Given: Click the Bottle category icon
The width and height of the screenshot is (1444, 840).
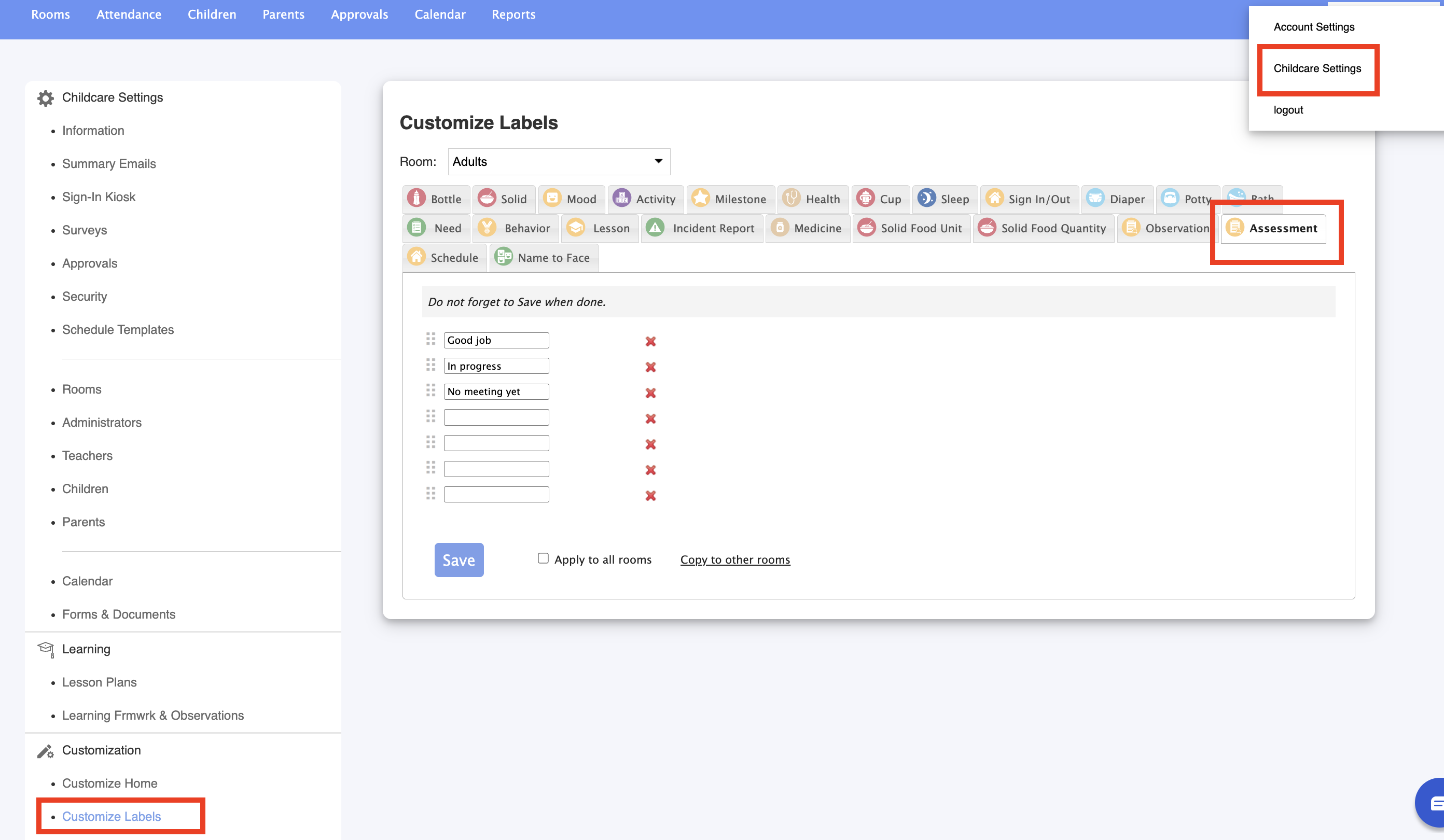Looking at the screenshot, I should coord(416,198).
